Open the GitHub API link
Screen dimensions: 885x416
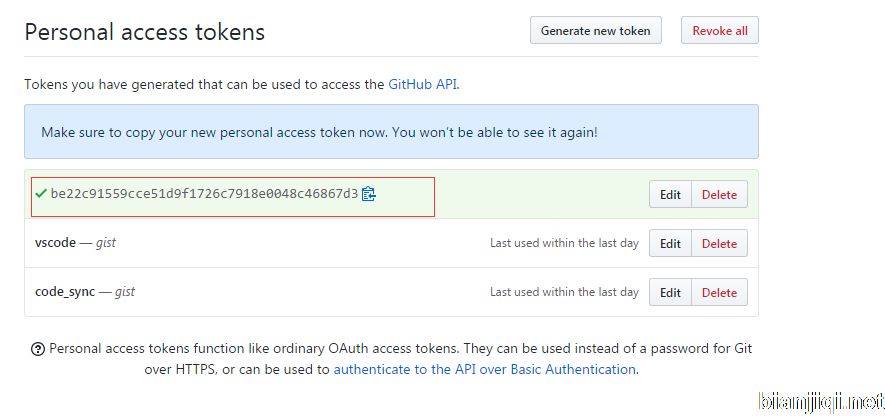click(422, 85)
